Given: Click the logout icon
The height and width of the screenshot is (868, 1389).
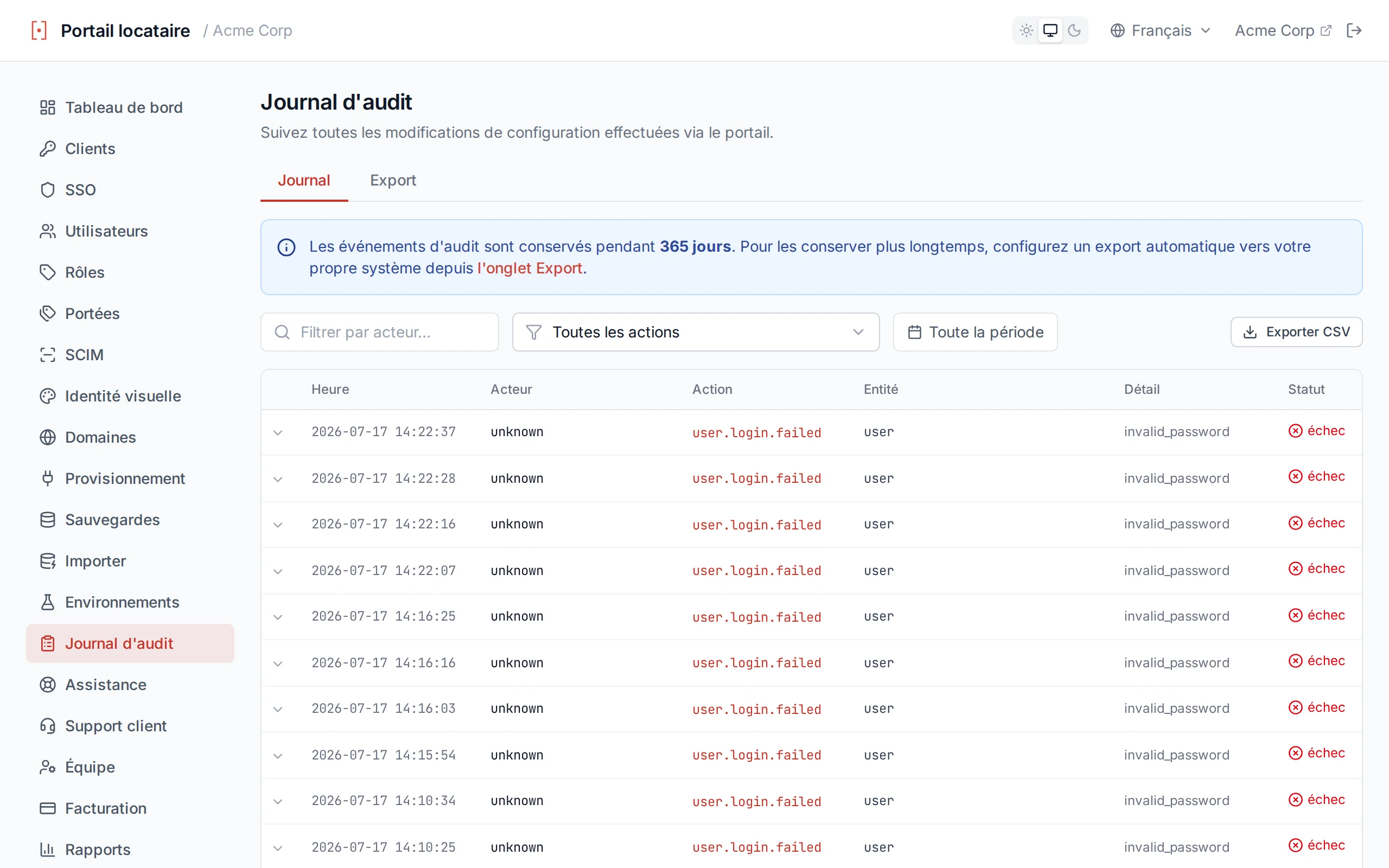Looking at the screenshot, I should point(1354,30).
